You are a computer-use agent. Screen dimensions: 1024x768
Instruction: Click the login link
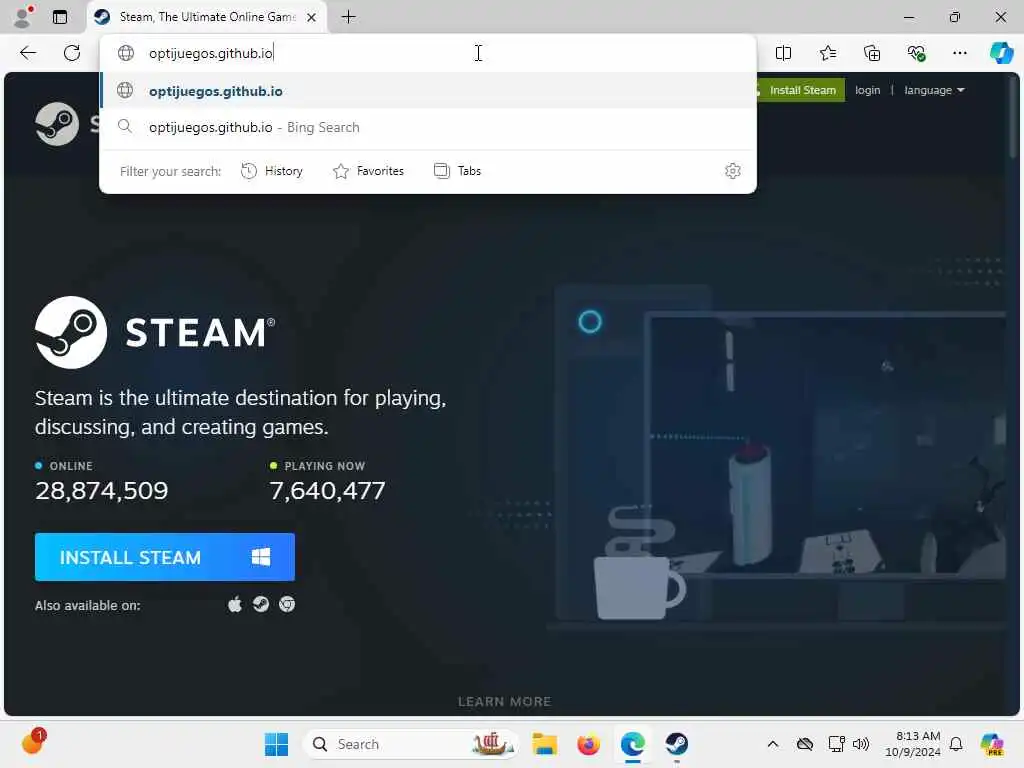[x=867, y=90]
